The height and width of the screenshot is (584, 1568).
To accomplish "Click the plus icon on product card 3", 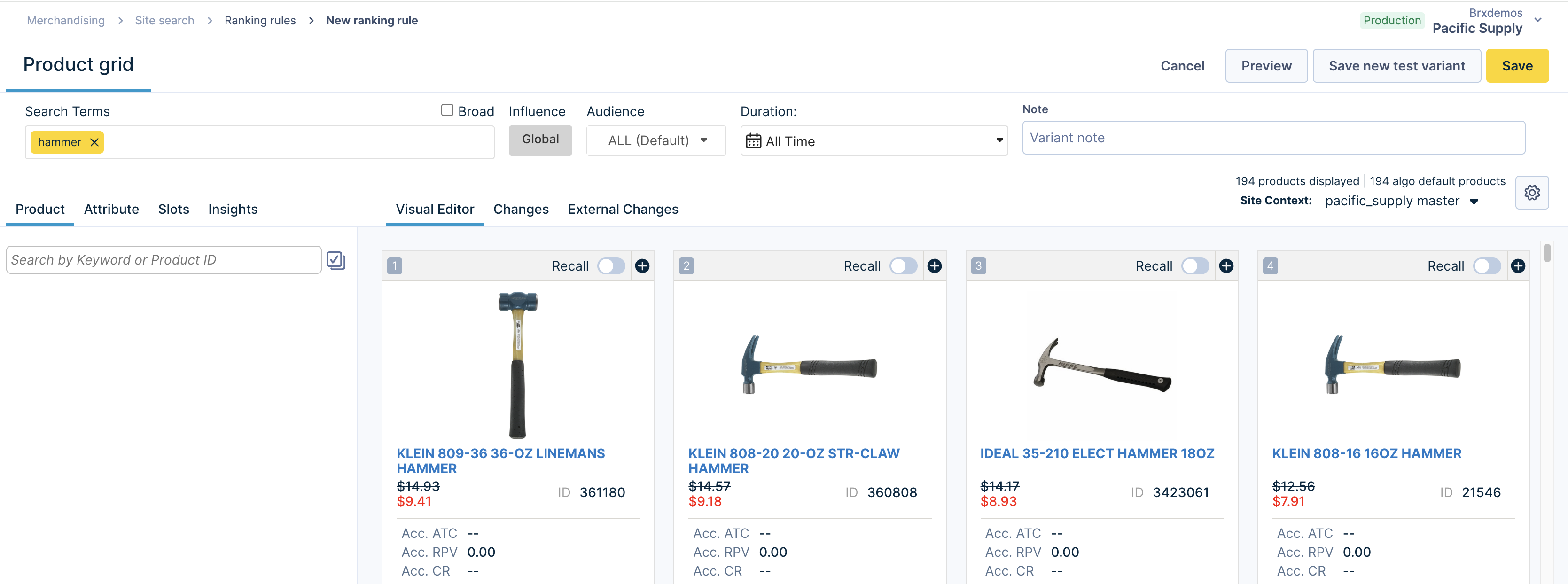I will point(1226,266).
